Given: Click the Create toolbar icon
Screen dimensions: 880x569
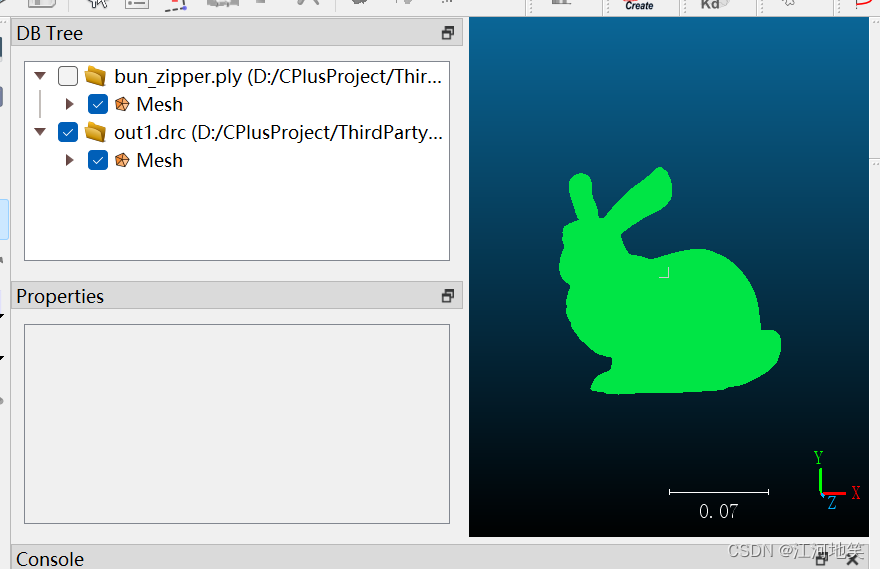Looking at the screenshot, I should [639, 6].
